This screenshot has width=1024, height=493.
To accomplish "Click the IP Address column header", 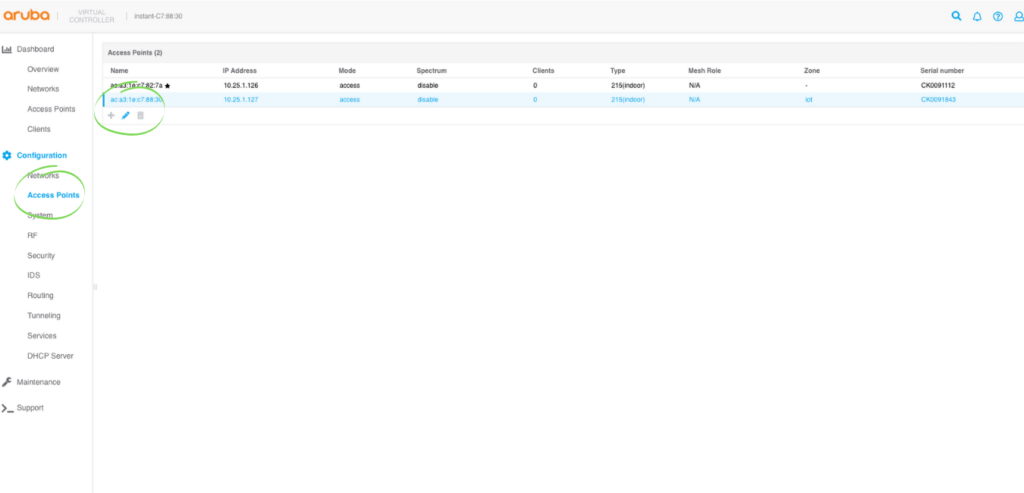I will (x=240, y=71).
